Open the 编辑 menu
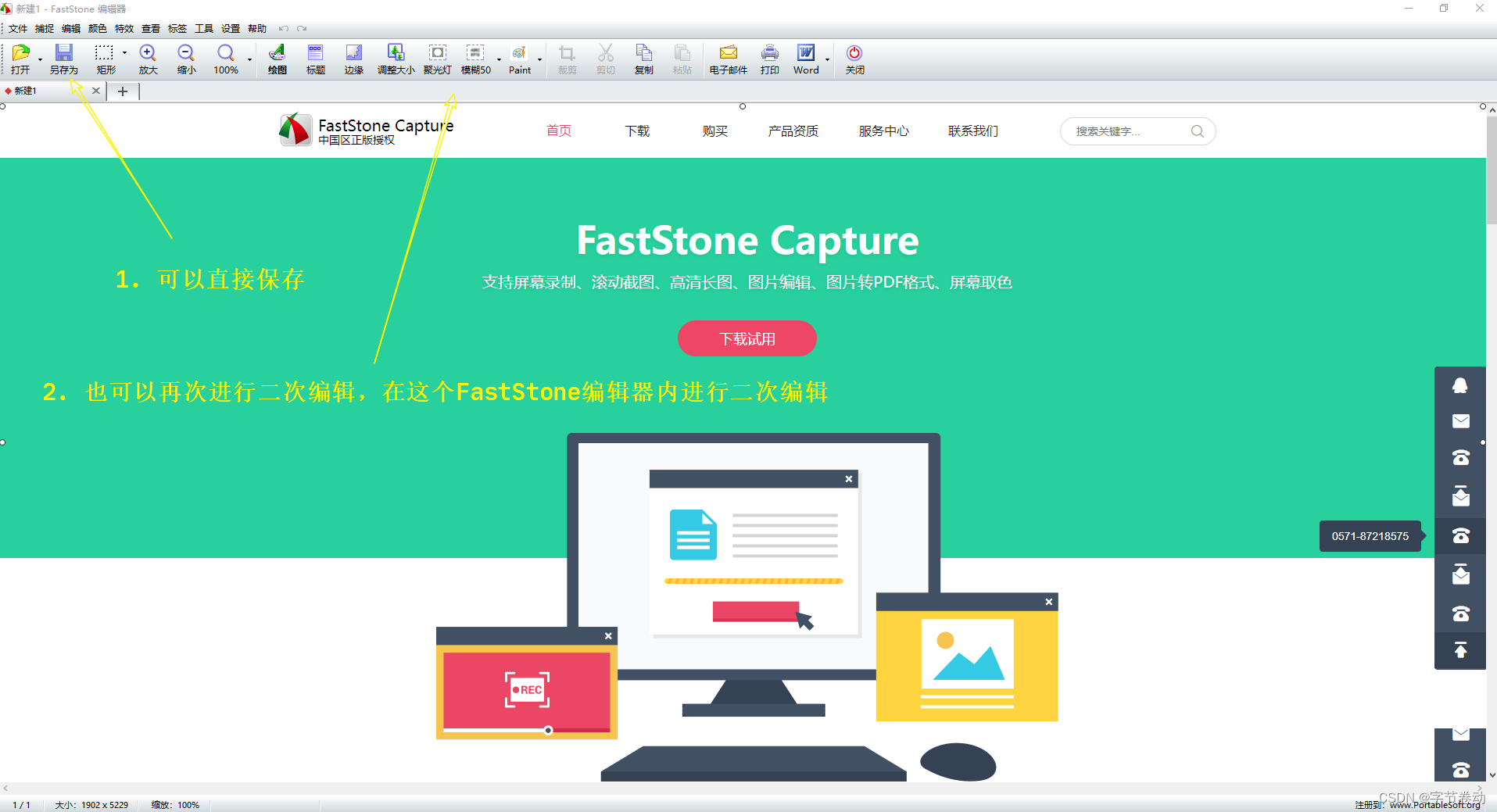The image size is (1497, 812). pyautogui.click(x=71, y=29)
